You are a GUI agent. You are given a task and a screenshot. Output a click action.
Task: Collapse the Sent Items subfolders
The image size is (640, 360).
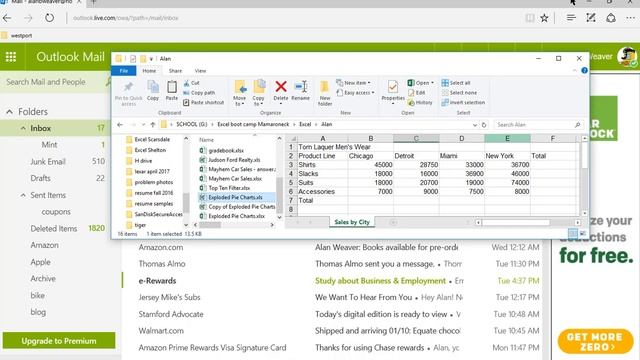click(23, 195)
